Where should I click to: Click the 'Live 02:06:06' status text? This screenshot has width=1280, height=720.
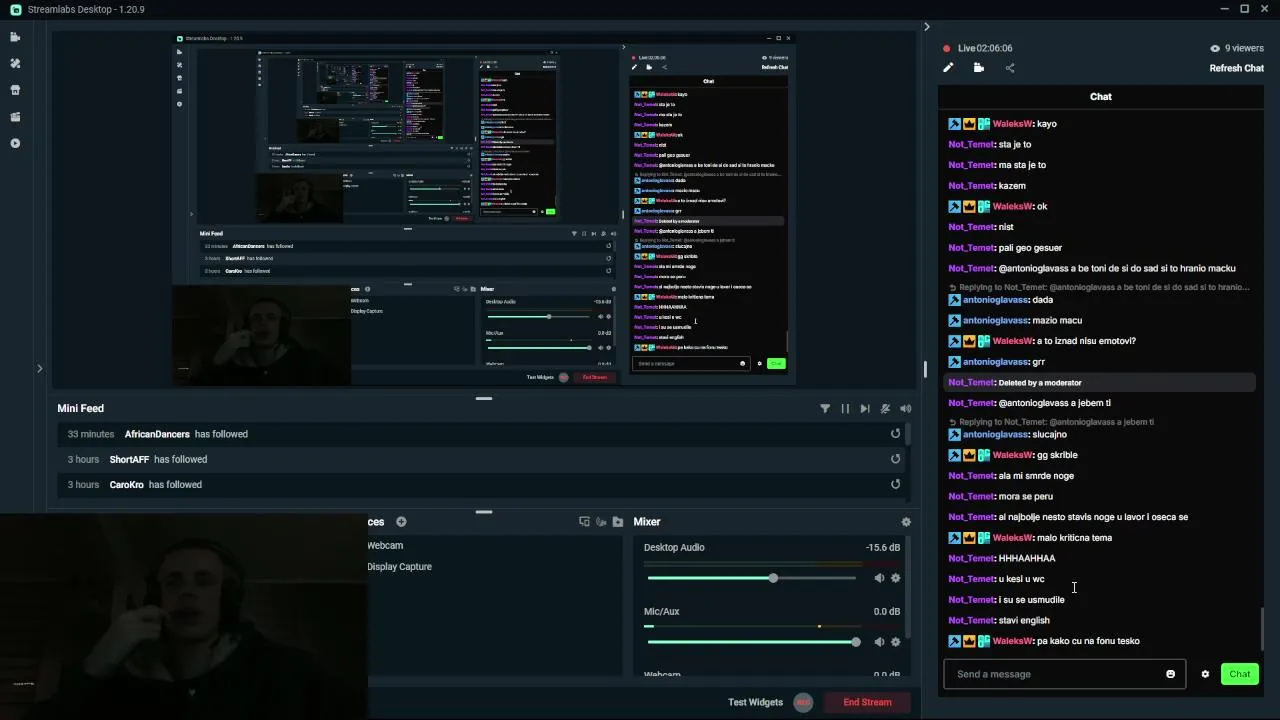click(985, 48)
